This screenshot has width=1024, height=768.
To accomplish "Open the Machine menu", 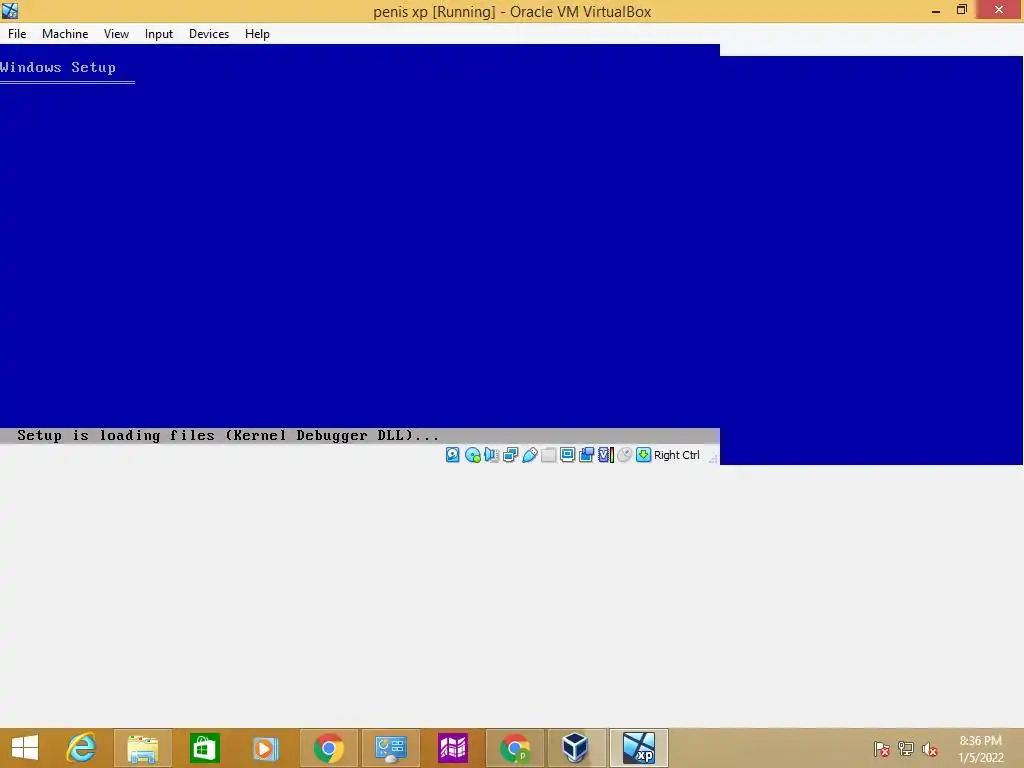I will (65, 34).
